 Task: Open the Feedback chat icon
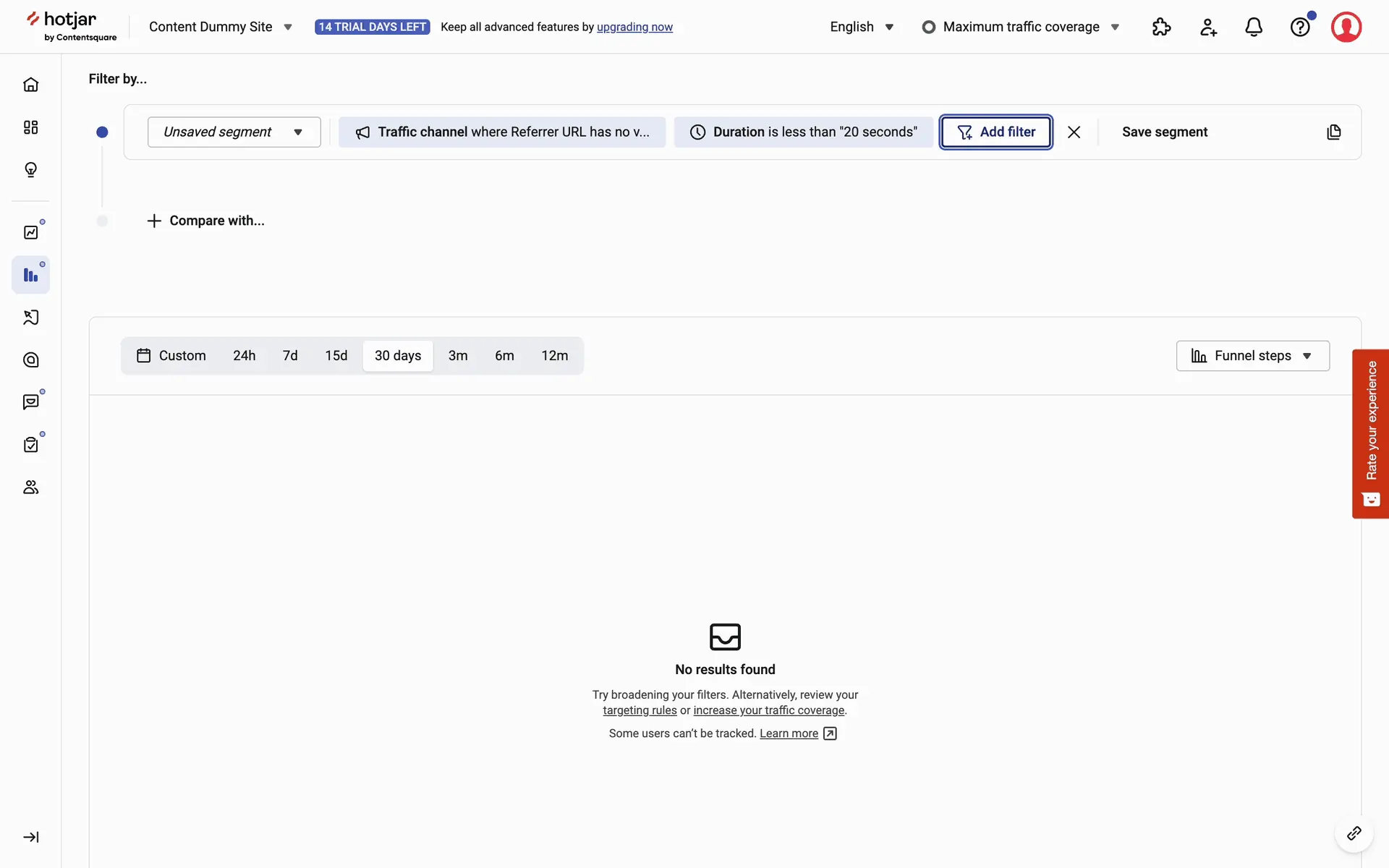(30, 402)
